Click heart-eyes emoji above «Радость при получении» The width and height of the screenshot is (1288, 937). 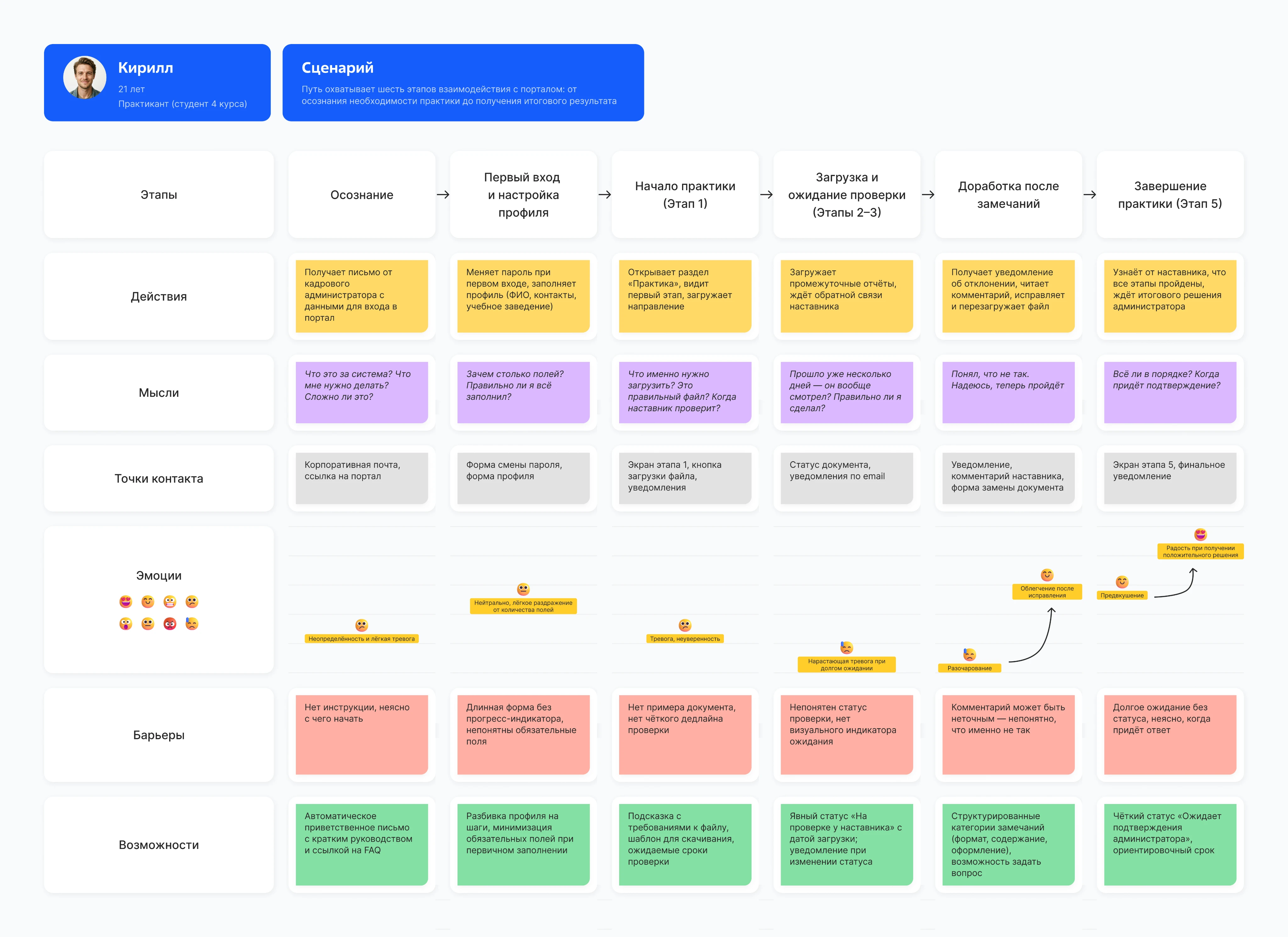pyautogui.click(x=1201, y=535)
